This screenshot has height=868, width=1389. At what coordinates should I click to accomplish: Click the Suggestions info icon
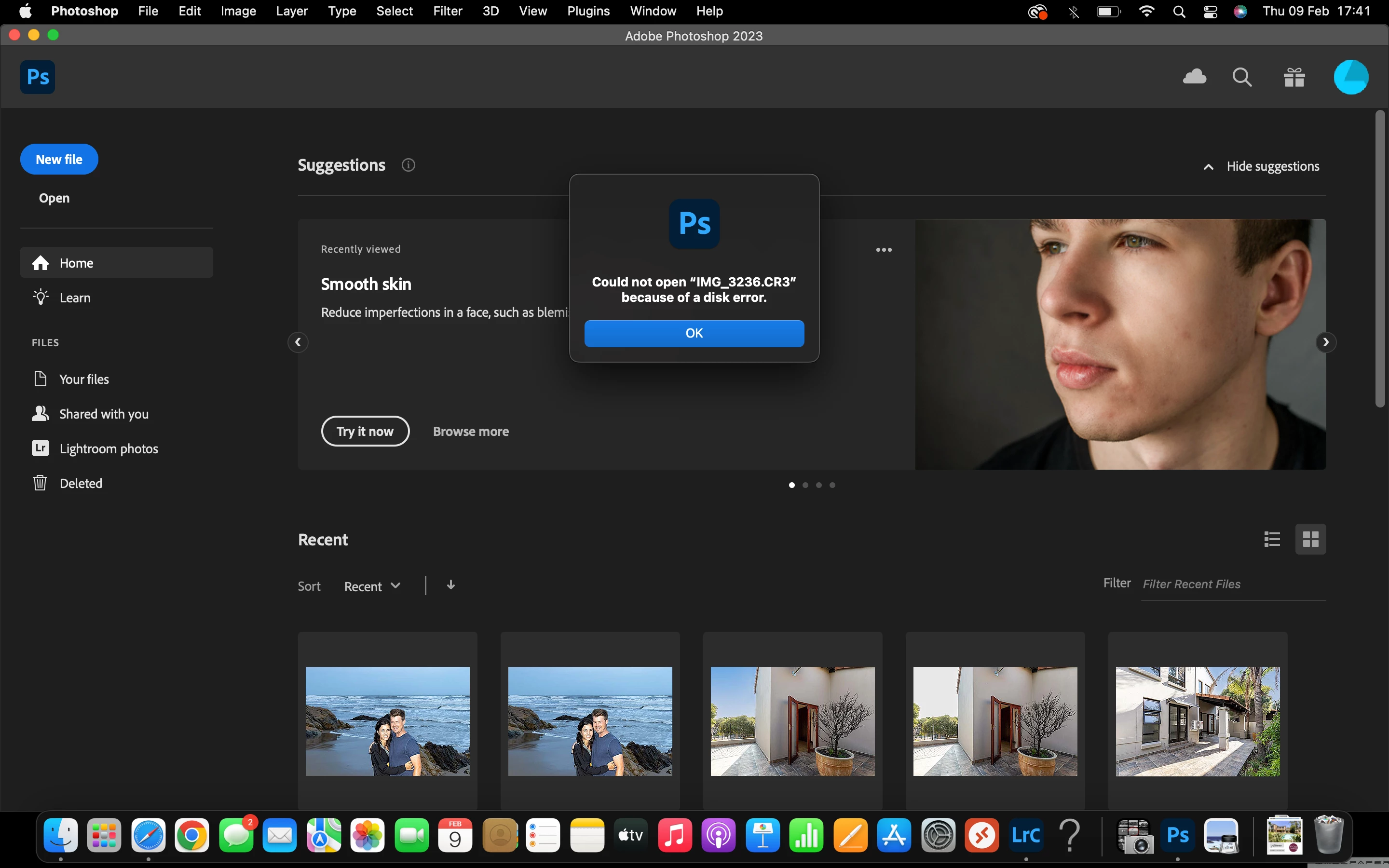click(408, 165)
